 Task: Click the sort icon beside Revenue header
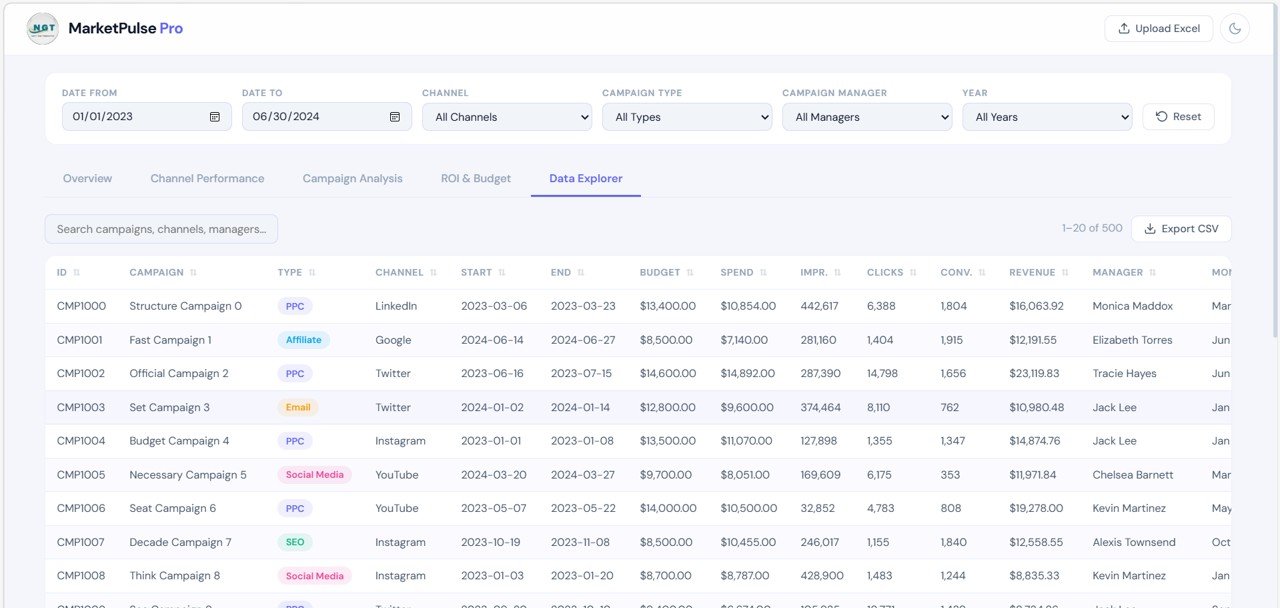(x=1066, y=271)
